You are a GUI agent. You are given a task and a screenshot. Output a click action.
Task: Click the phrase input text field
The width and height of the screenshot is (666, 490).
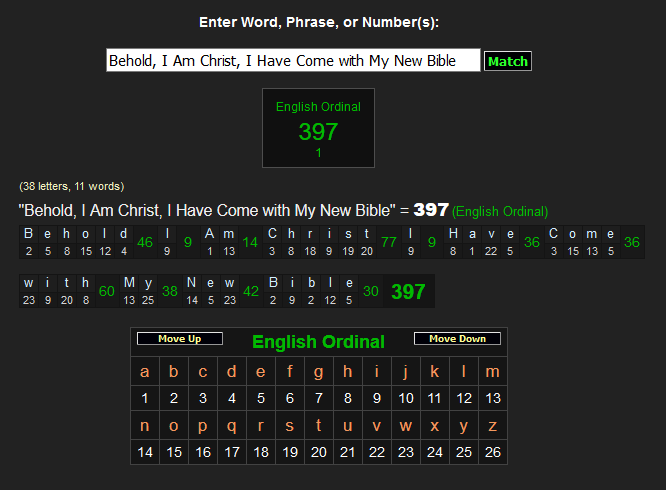pyautogui.click(x=293, y=61)
